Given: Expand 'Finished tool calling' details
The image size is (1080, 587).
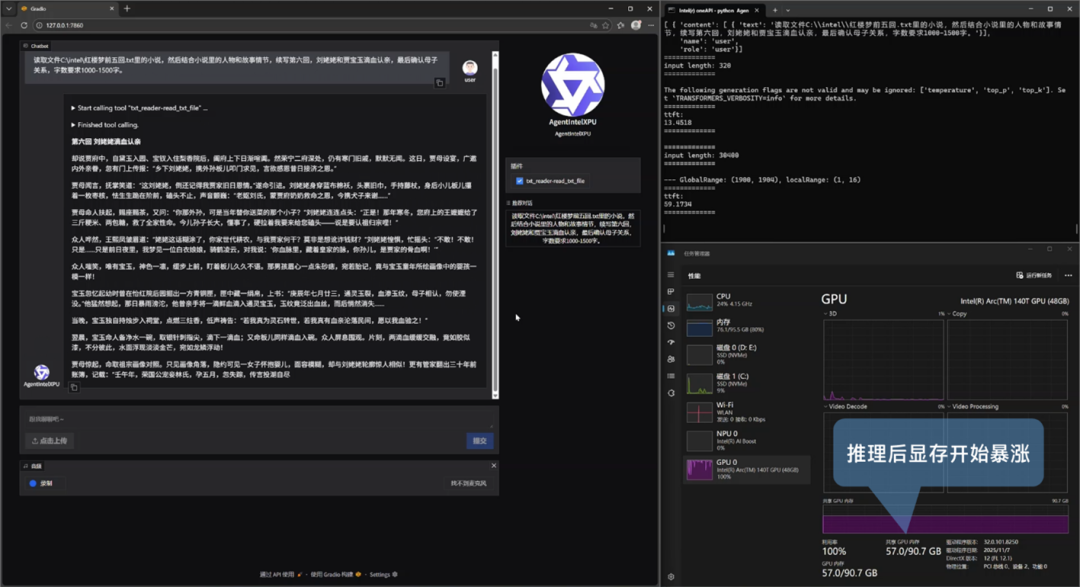Looking at the screenshot, I should tap(105, 125).
